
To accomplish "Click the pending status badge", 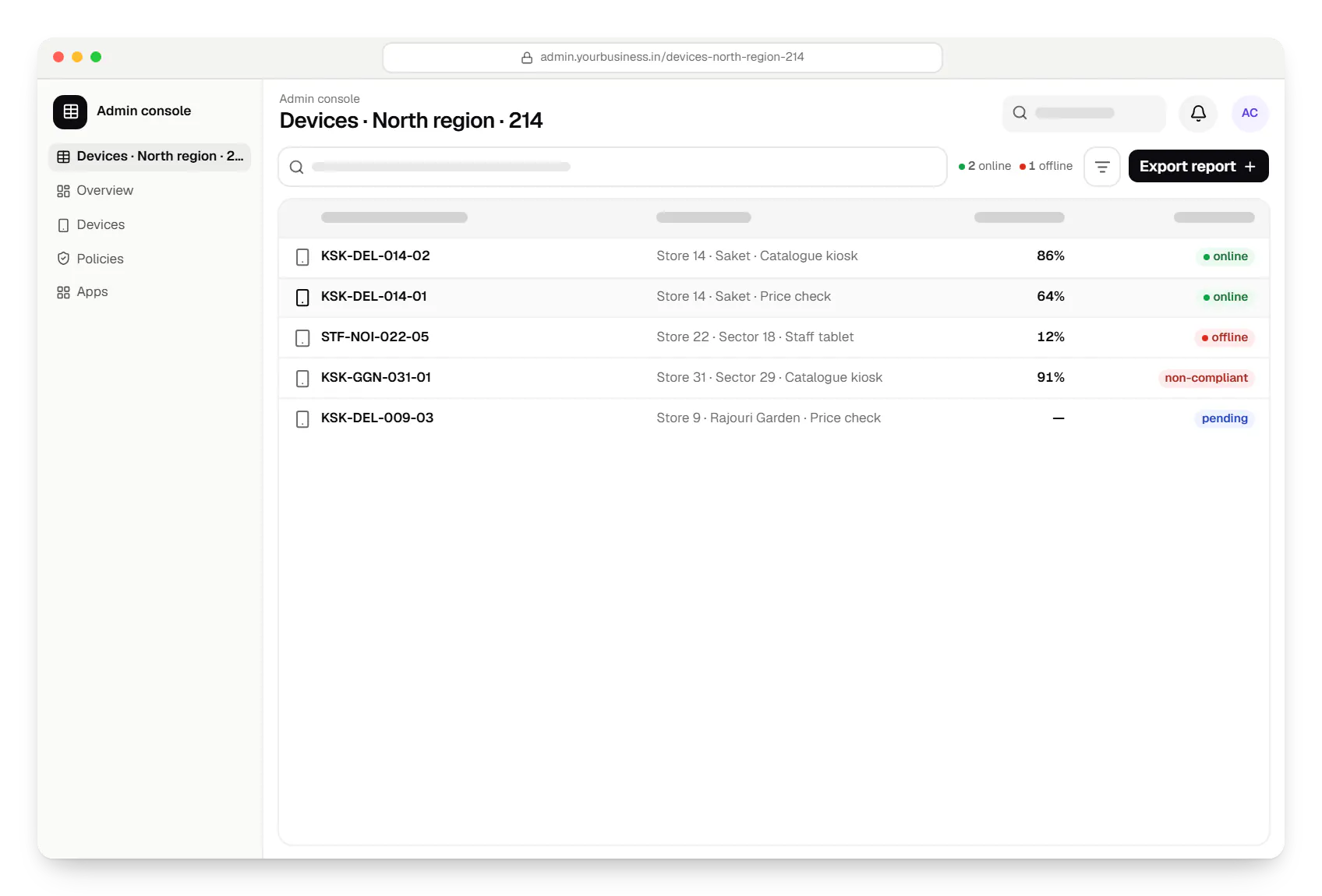I will click(1225, 419).
